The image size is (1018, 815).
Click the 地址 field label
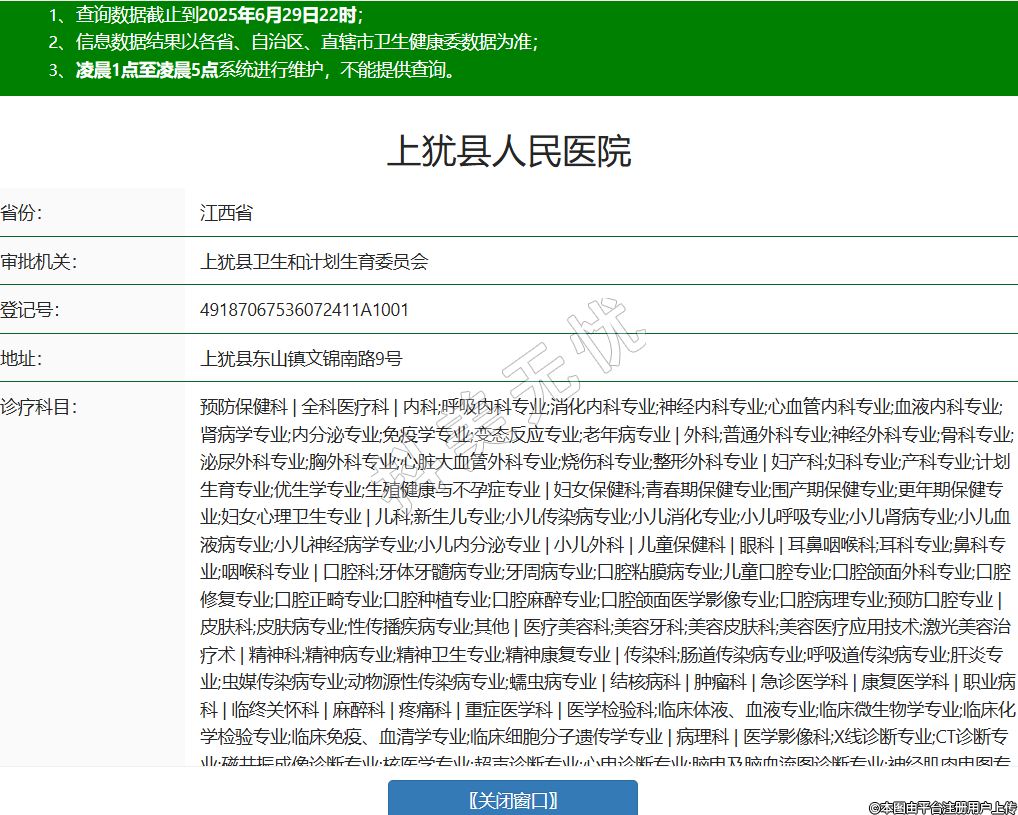coord(21,359)
